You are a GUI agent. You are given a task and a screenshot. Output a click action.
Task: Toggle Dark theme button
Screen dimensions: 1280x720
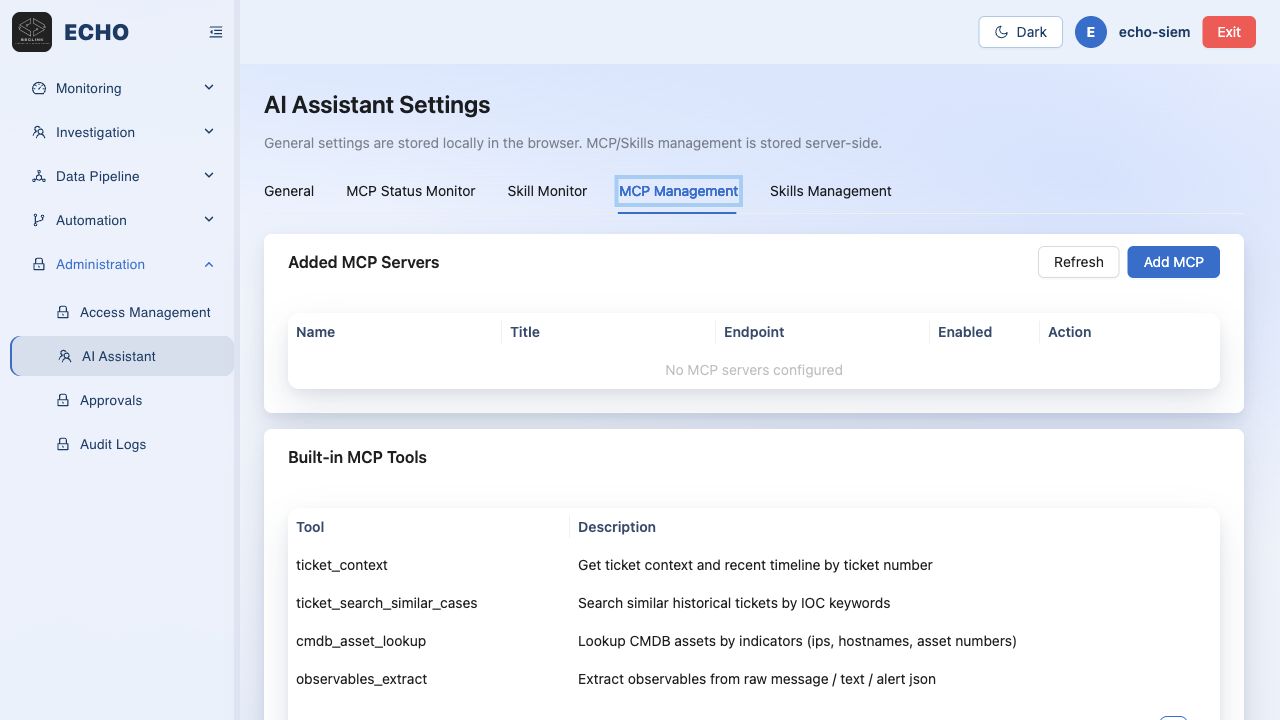(1020, 32)
